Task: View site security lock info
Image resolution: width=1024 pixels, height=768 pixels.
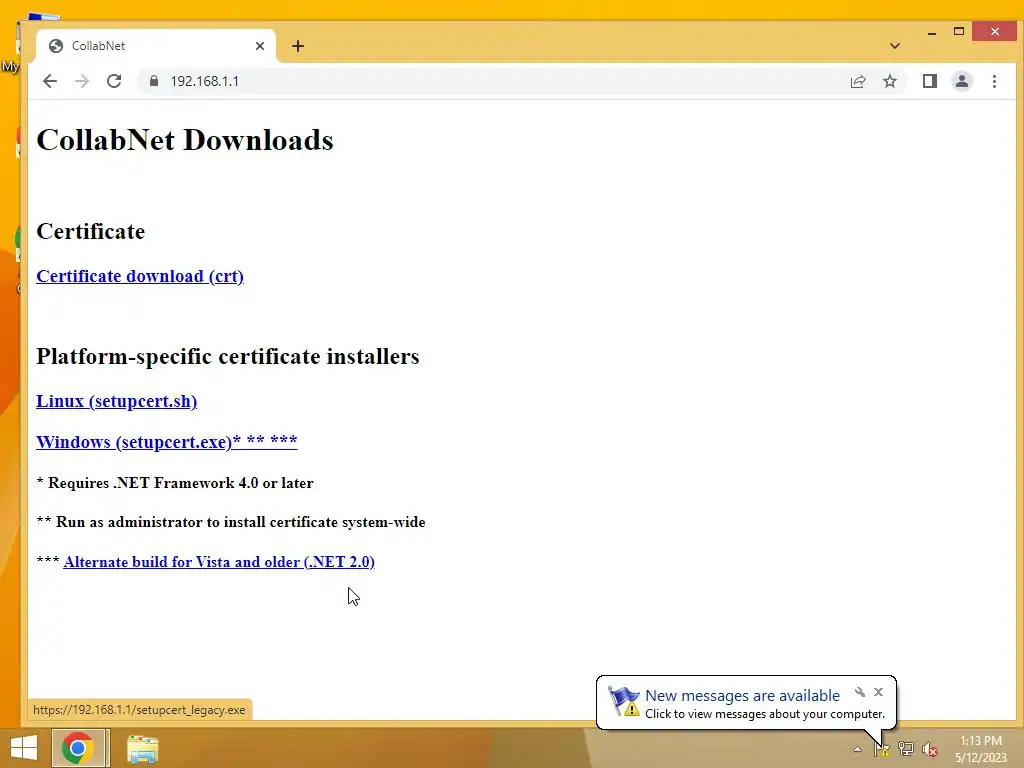Action: tap(153, 81)
